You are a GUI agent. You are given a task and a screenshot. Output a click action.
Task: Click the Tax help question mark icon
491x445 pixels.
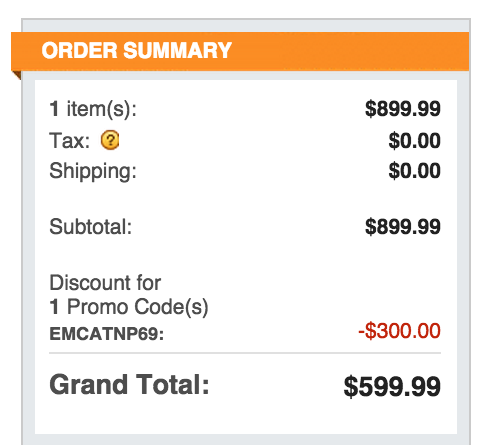[110, 140]
